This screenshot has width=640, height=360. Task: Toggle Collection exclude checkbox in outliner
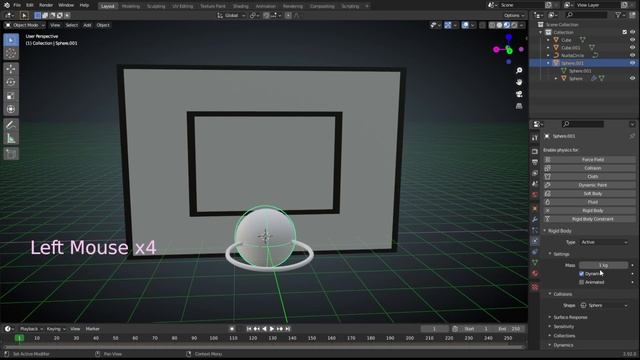(624, 32)
